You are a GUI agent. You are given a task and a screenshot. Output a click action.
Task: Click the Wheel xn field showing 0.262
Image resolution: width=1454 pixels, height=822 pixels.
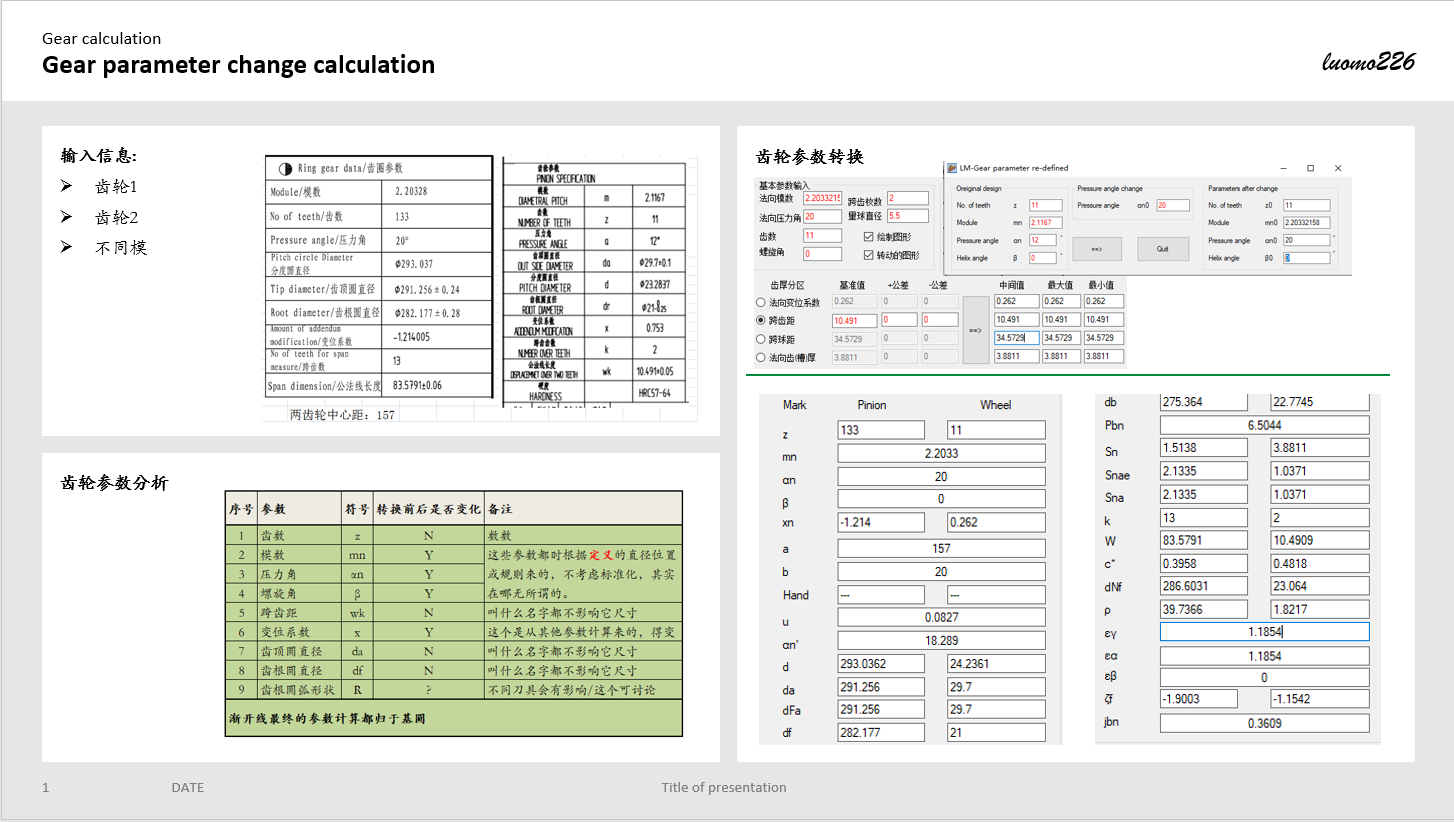(x=996, y=522)
